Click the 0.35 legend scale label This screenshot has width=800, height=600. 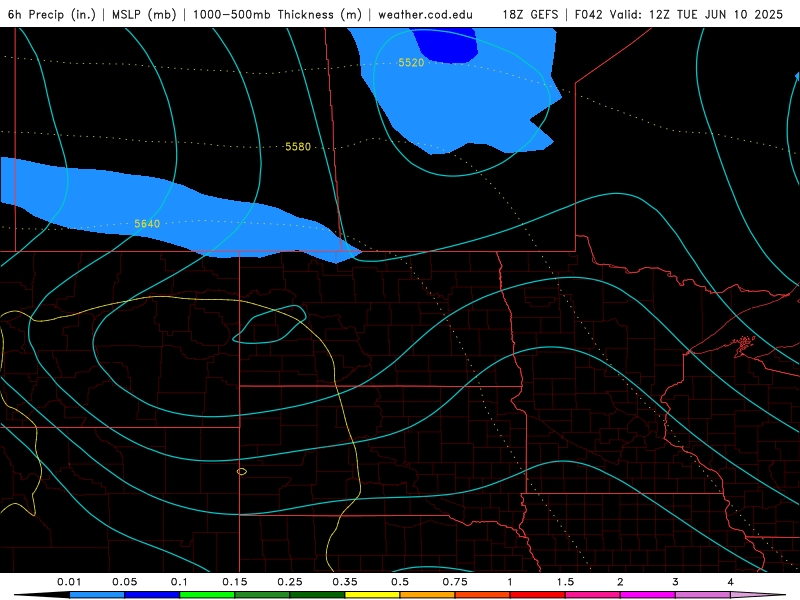click(345, 582)
